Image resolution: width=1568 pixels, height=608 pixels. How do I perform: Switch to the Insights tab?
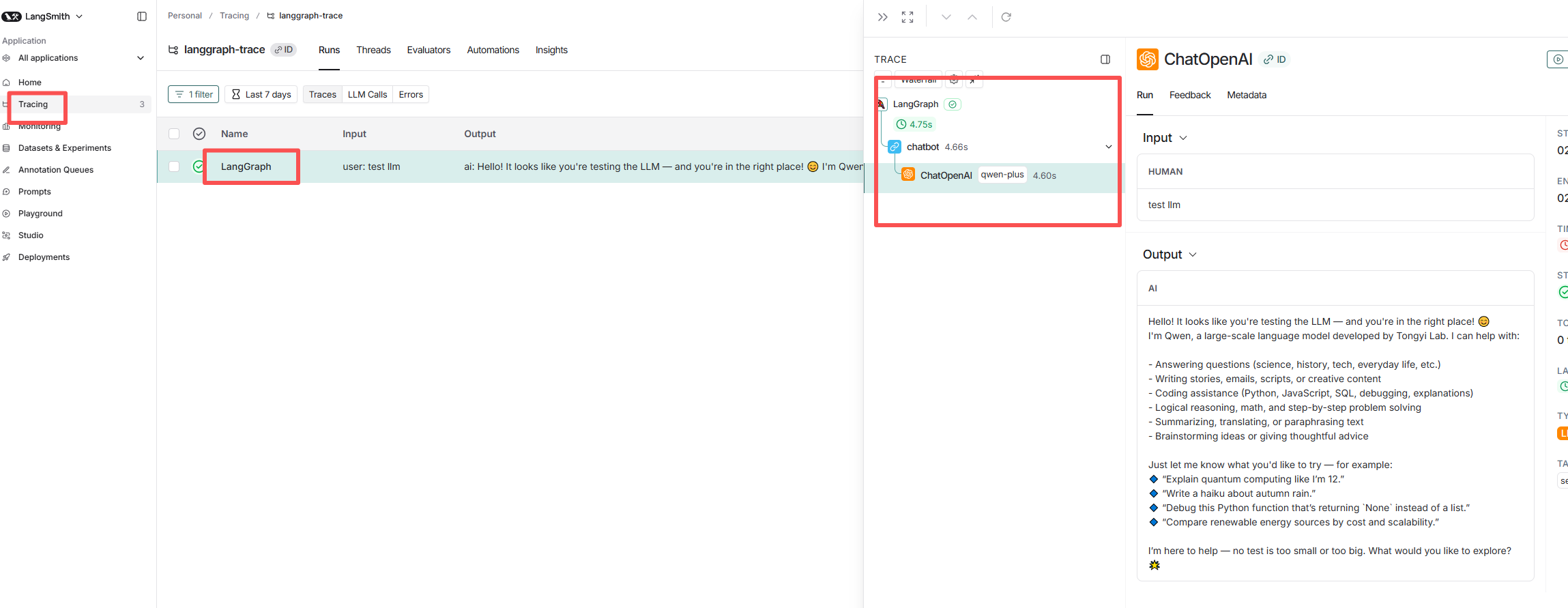pos(551,50)
